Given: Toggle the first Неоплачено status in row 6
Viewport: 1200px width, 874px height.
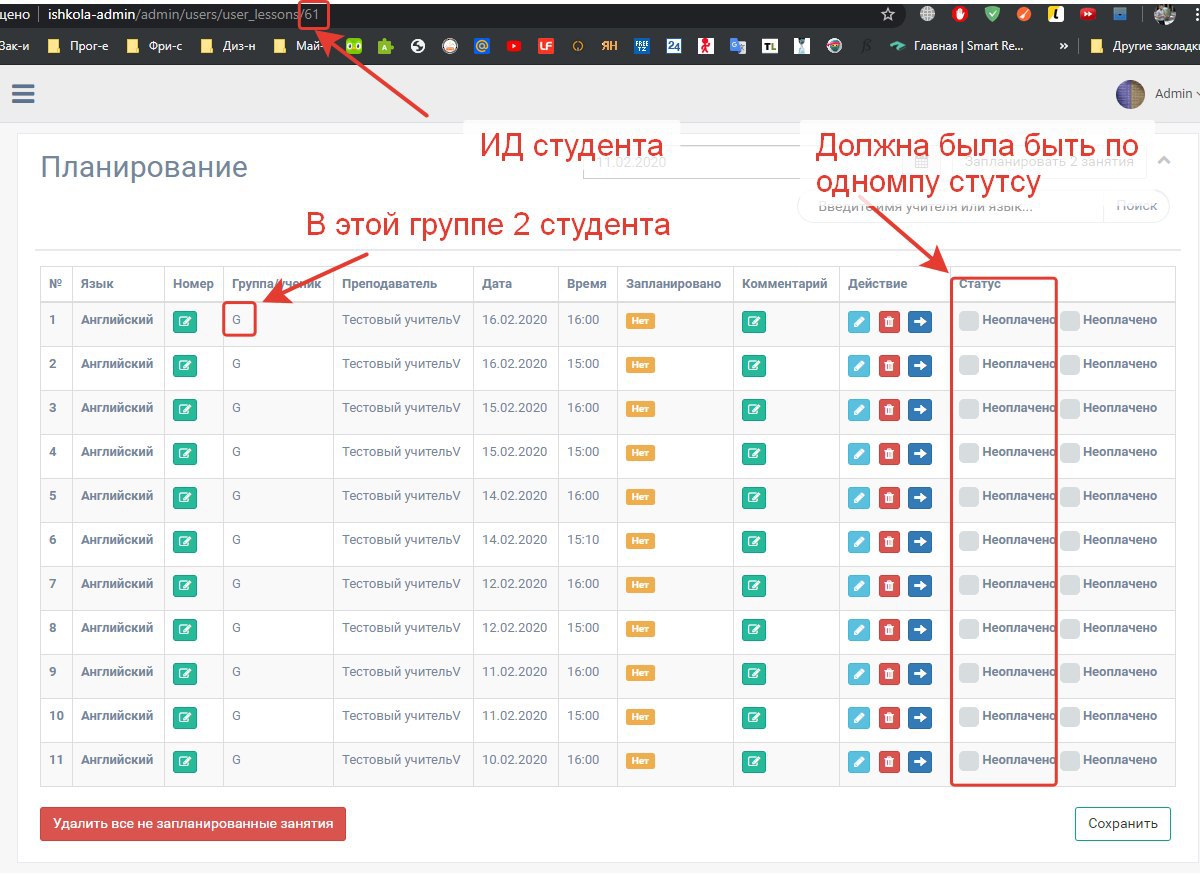Looking at the screenshot, I should (x=968, y=541).
